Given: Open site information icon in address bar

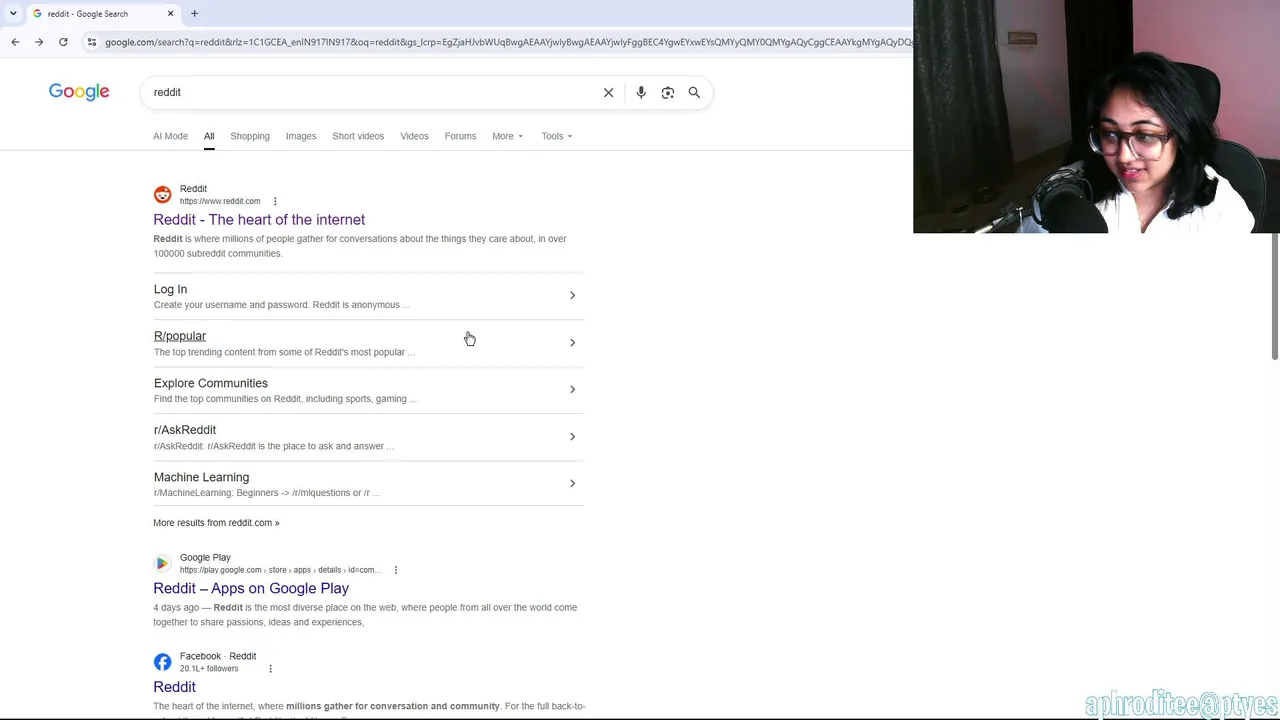Looking at the screenshot, I should tap(91, 42).
